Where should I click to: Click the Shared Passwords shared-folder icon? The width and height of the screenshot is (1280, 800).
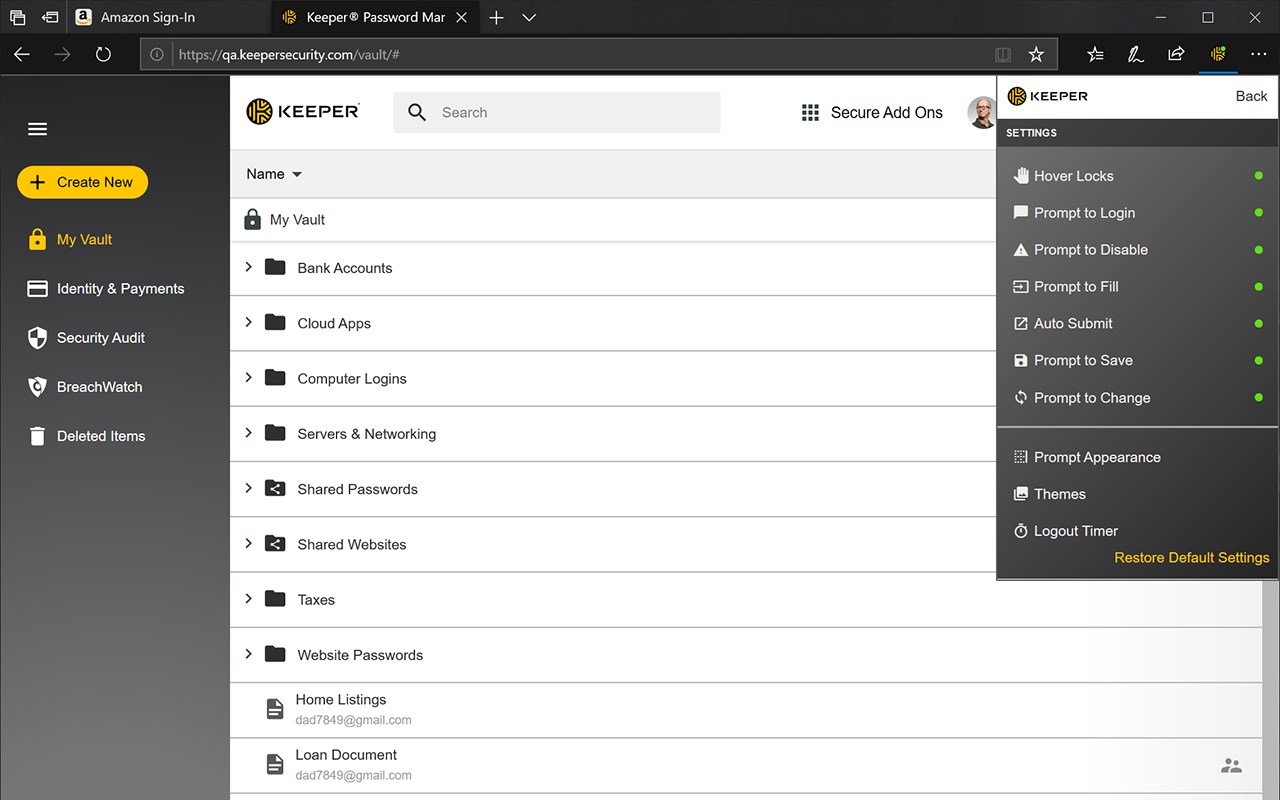274,489
